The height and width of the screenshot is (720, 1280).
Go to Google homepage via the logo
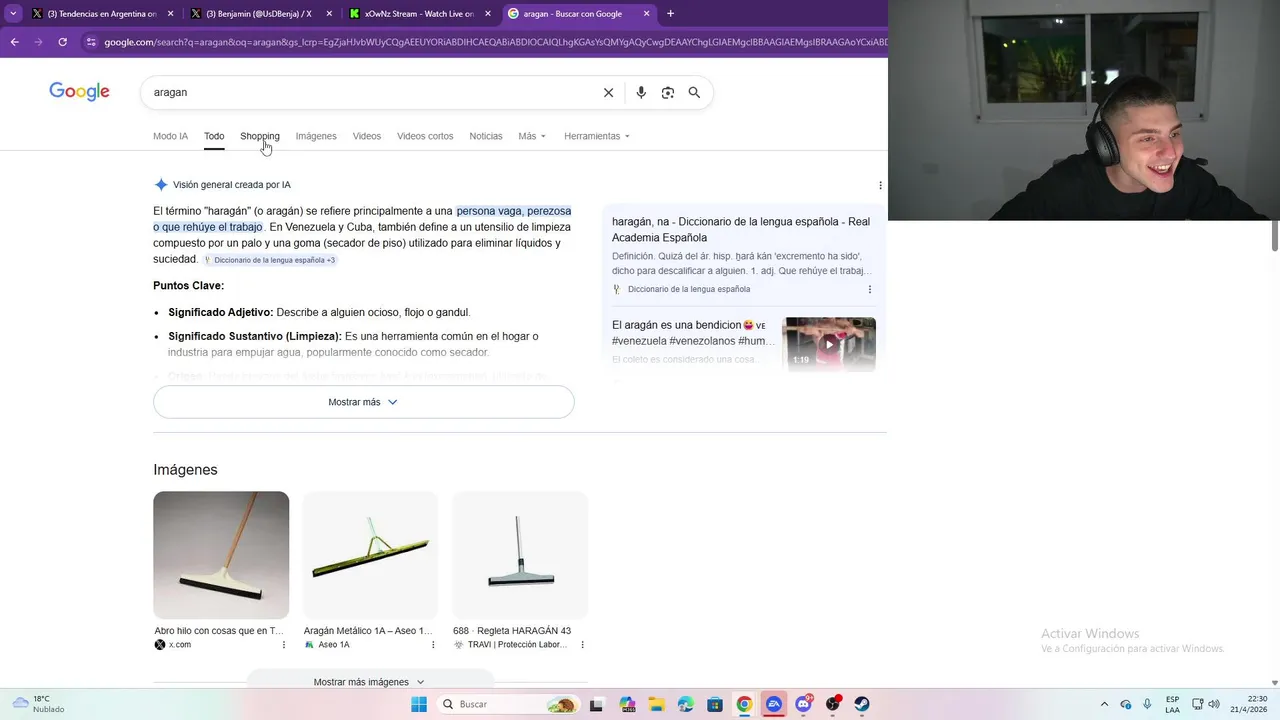79,92
